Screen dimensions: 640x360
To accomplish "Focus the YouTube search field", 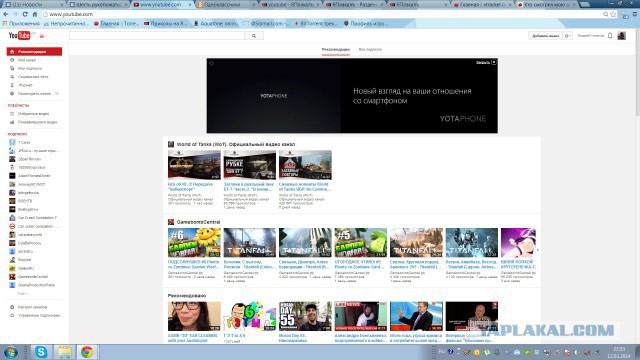I will pyautogui.click(x=157, y=36).
